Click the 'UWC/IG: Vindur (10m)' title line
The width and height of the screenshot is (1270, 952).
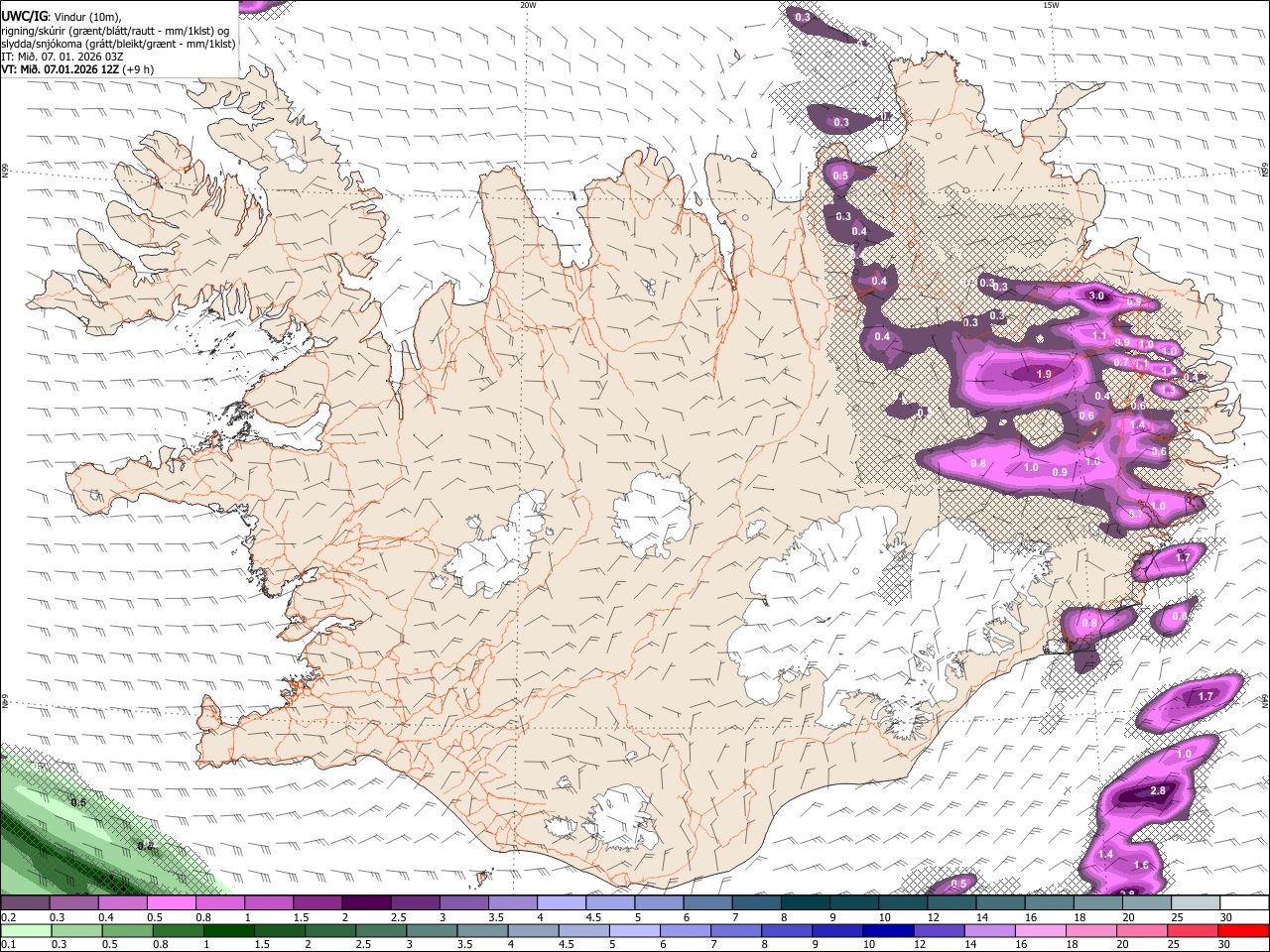tap(62, 16)
